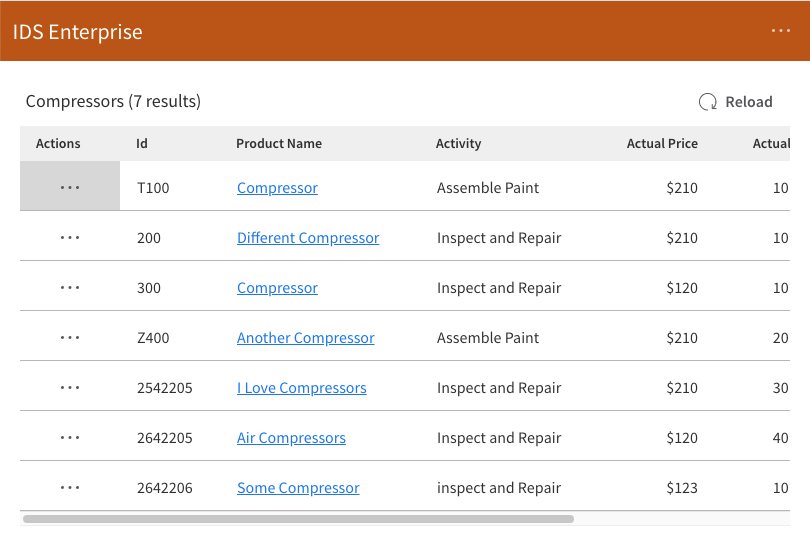Open actions menu for row 300
810x547 pixels.
click(70, 287)
